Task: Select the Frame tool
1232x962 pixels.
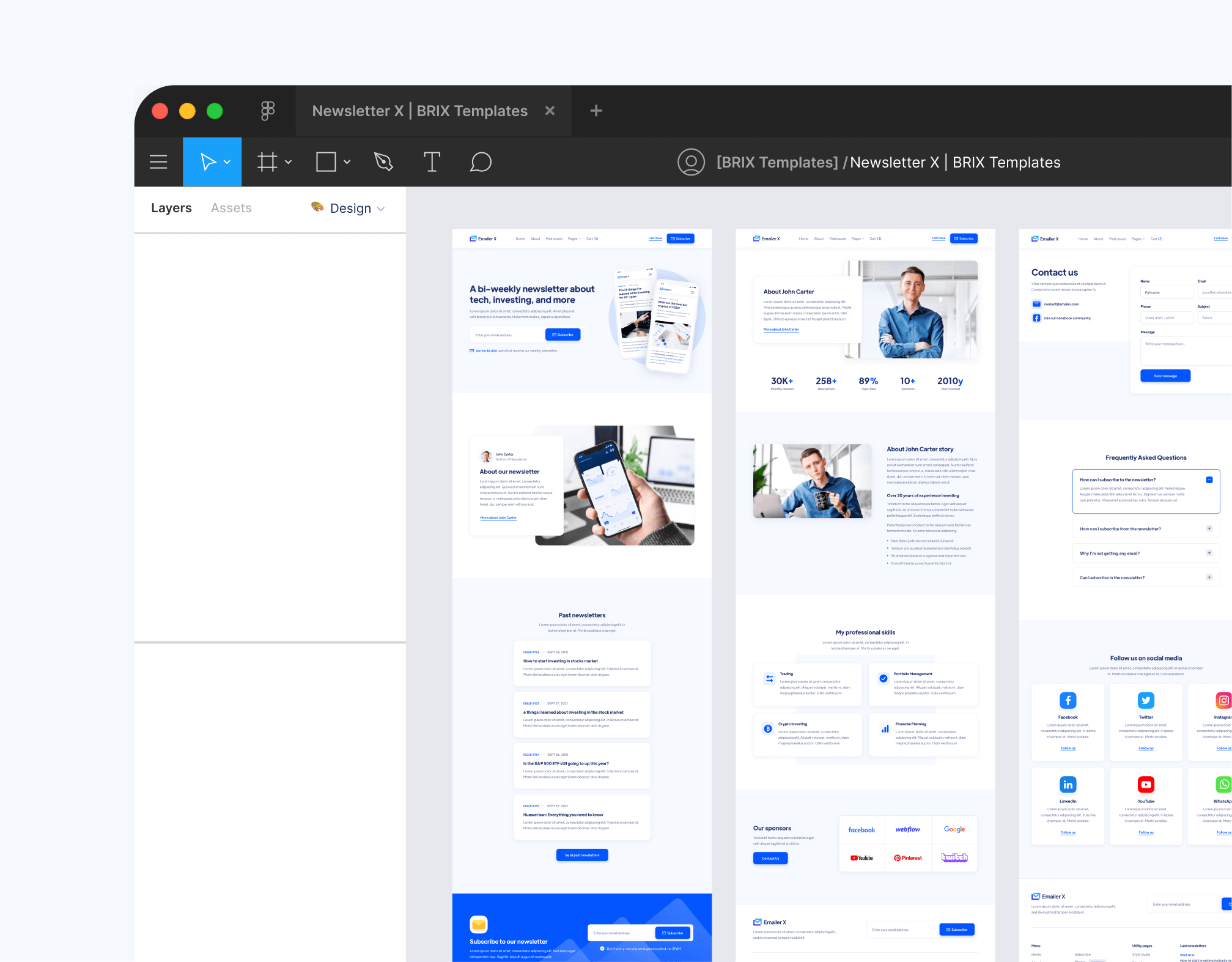Action: point(267,162)
